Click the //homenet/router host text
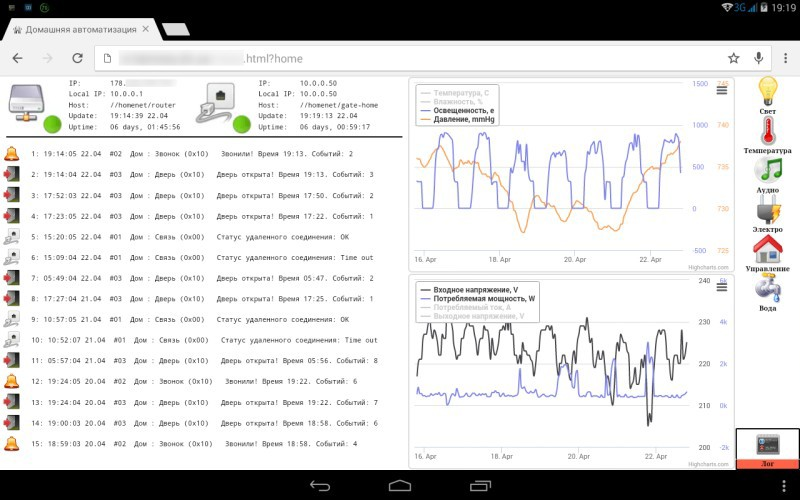The width and height of the screenshot is (800, 500). 143,105
